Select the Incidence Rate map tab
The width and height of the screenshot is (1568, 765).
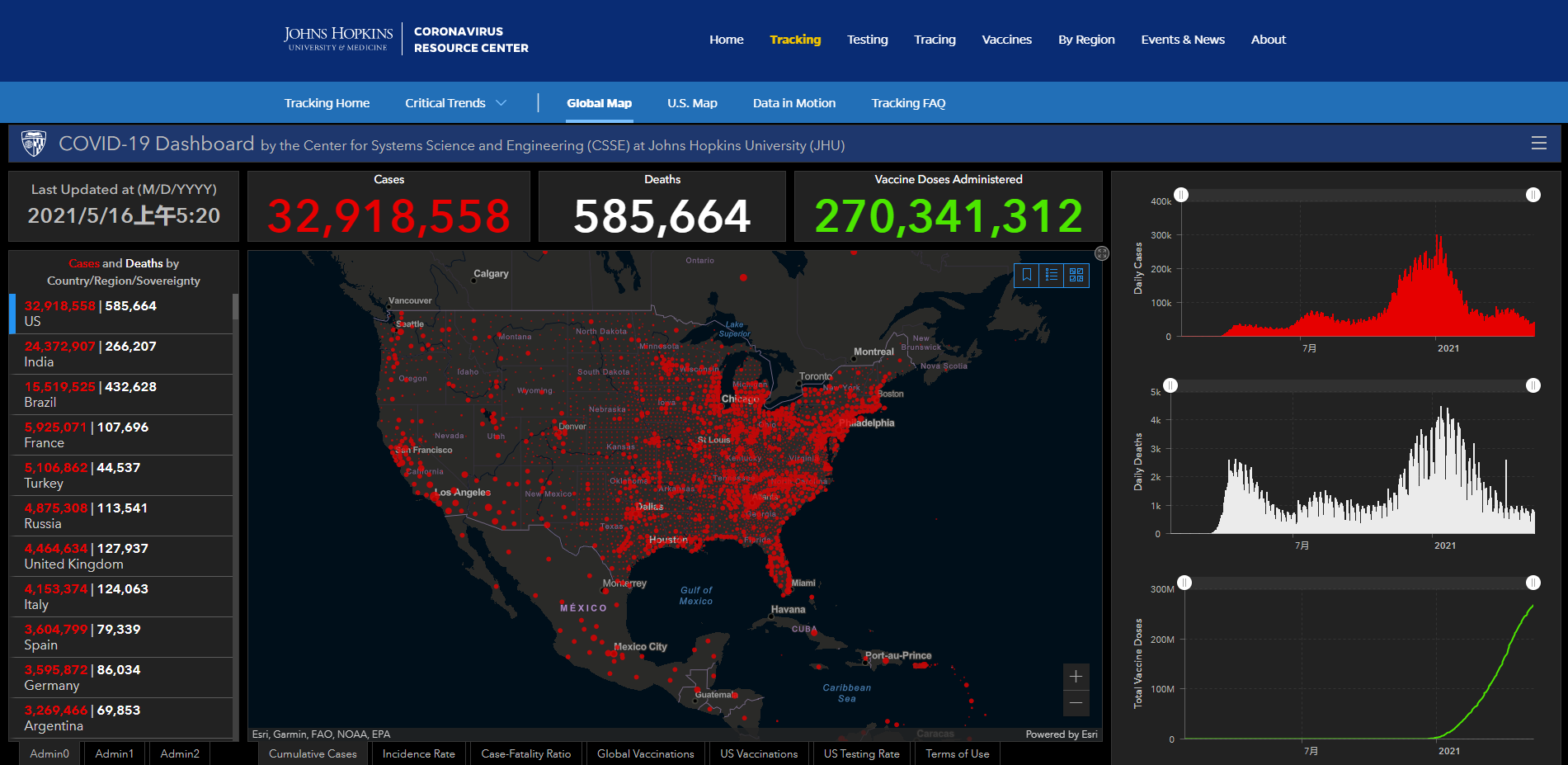point(418,753)
